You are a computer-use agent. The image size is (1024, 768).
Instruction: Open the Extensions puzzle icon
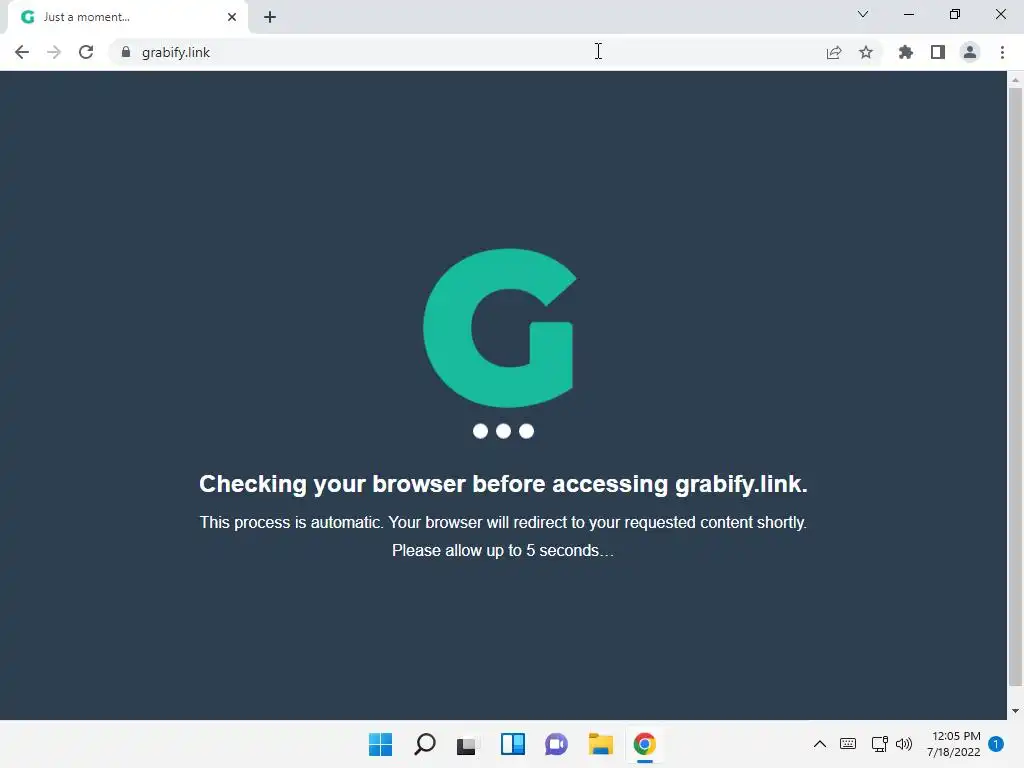905,52
